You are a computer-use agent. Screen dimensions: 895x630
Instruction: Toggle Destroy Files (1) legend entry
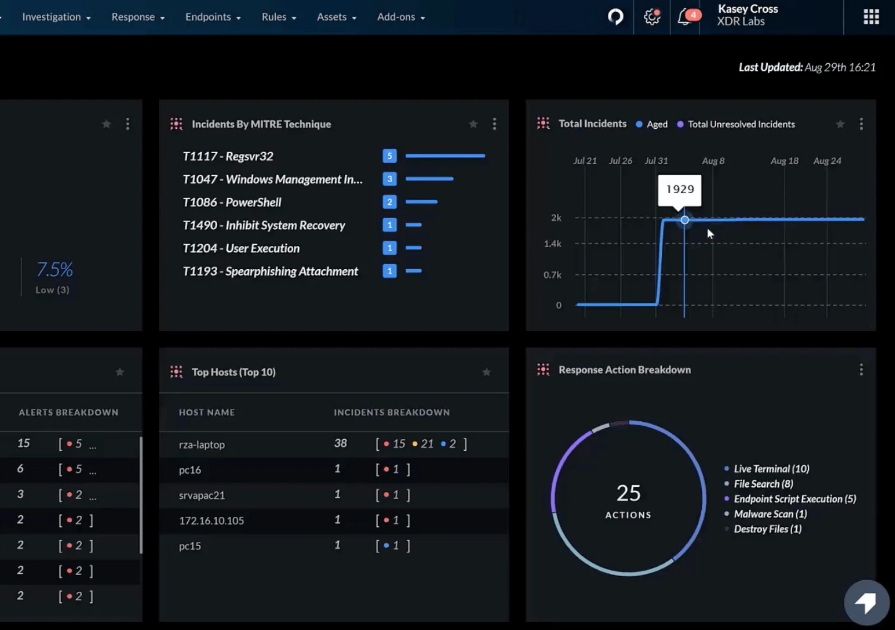(763, 529)
